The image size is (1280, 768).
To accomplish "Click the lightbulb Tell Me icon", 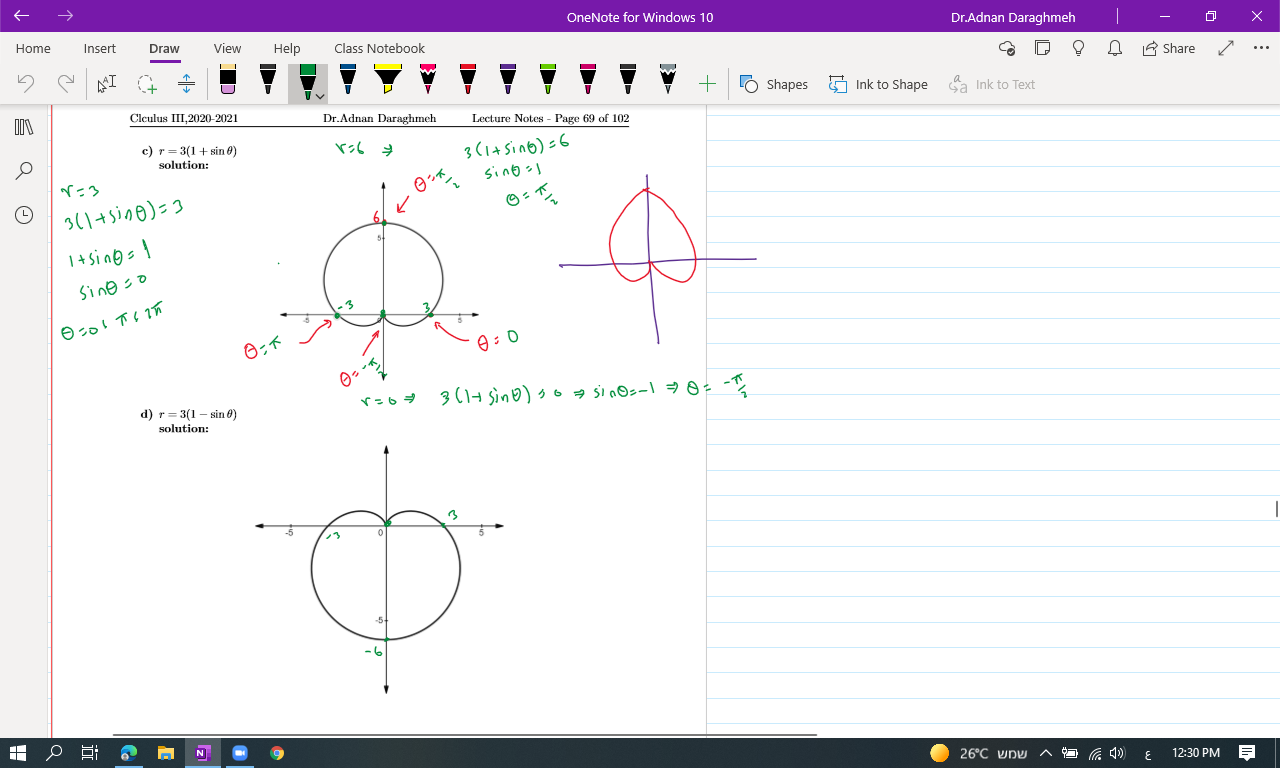I will (1078, 48).
